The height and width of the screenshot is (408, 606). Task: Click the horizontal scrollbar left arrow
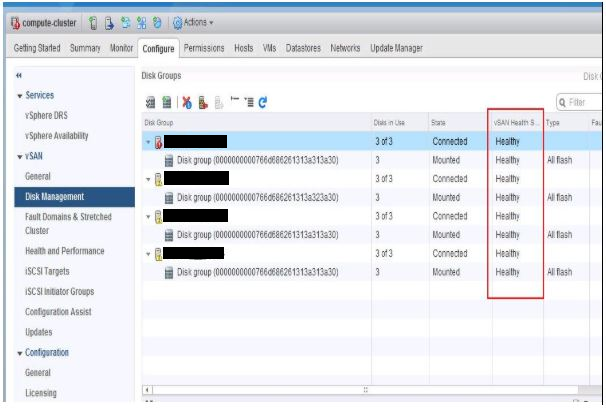147,390
